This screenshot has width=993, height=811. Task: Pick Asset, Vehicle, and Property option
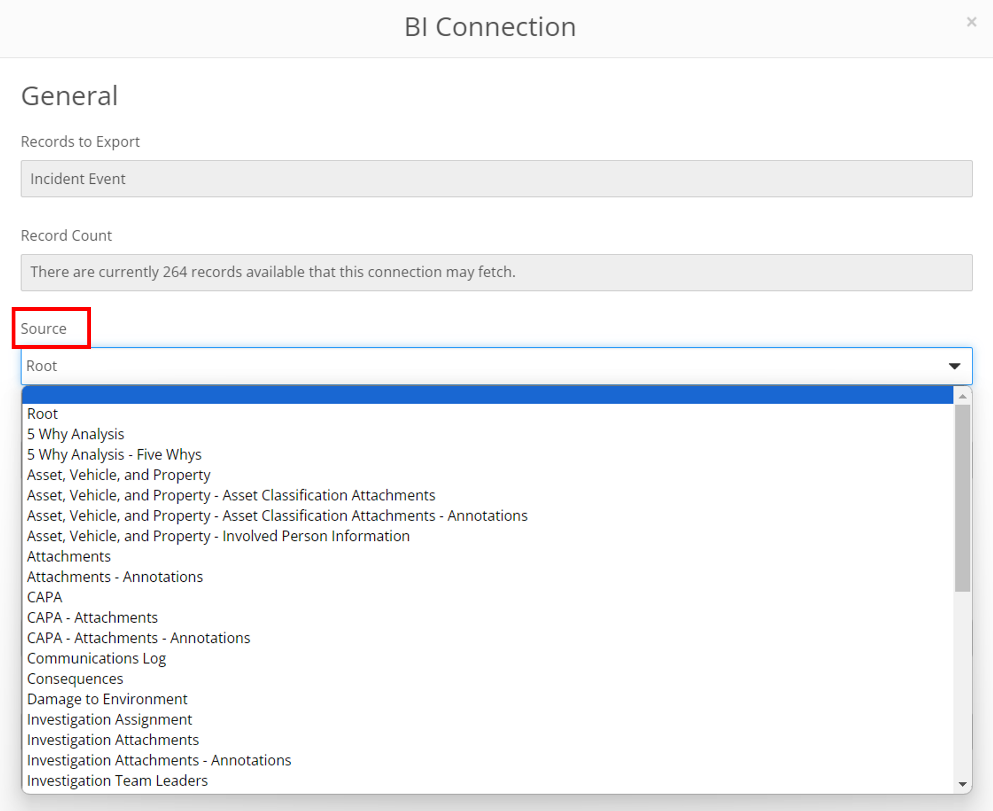click(118, 475)
